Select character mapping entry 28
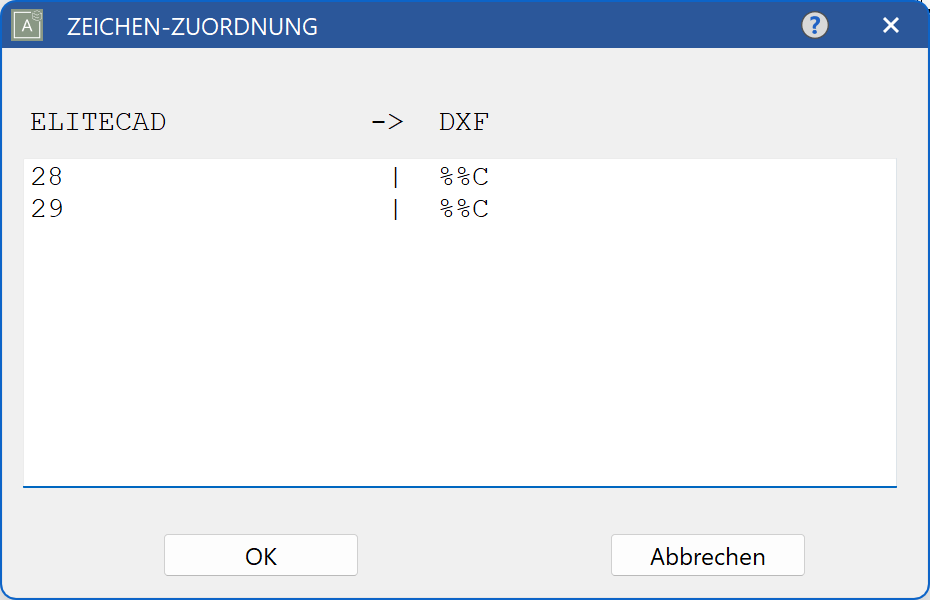The height and width of the screenshot is (600, 930). [46, 176]
